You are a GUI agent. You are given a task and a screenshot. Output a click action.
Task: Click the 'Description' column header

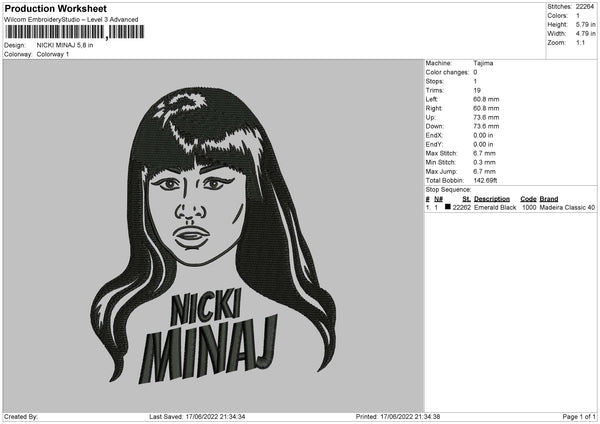pyautogui.click(x=492, y=199)
